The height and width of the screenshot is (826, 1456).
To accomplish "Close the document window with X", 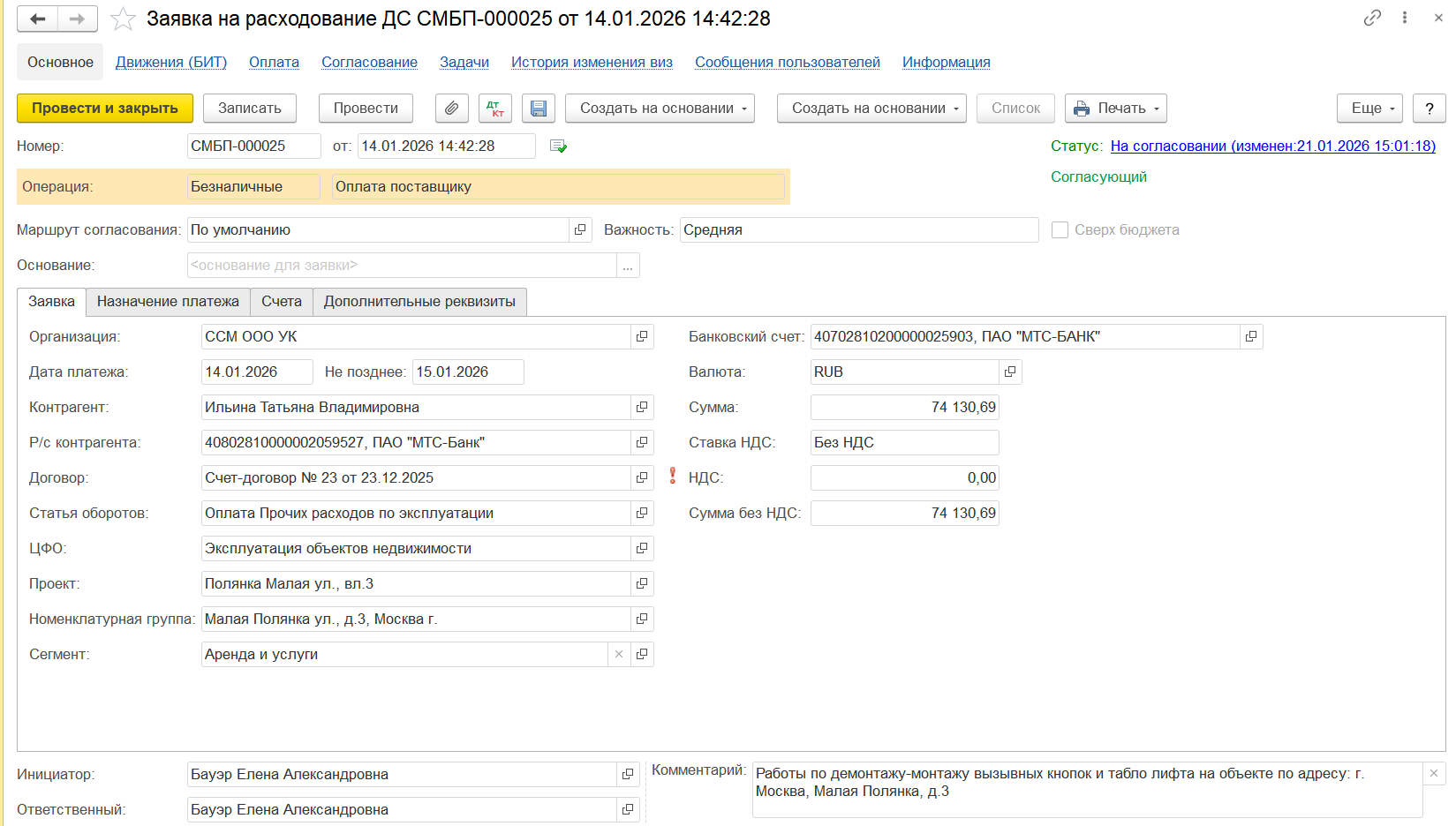I will (x=1438, y=18).
